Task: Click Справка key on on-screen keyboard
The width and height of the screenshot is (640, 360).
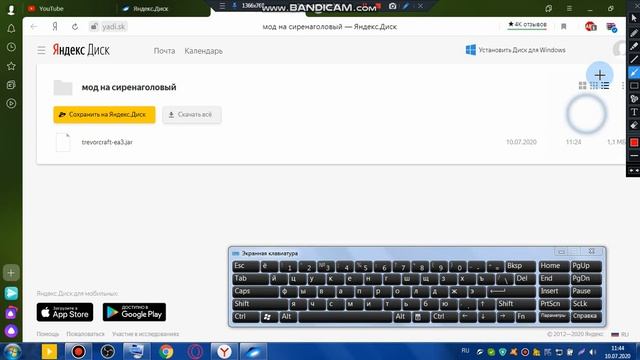Action: click(x=586, y=317)
